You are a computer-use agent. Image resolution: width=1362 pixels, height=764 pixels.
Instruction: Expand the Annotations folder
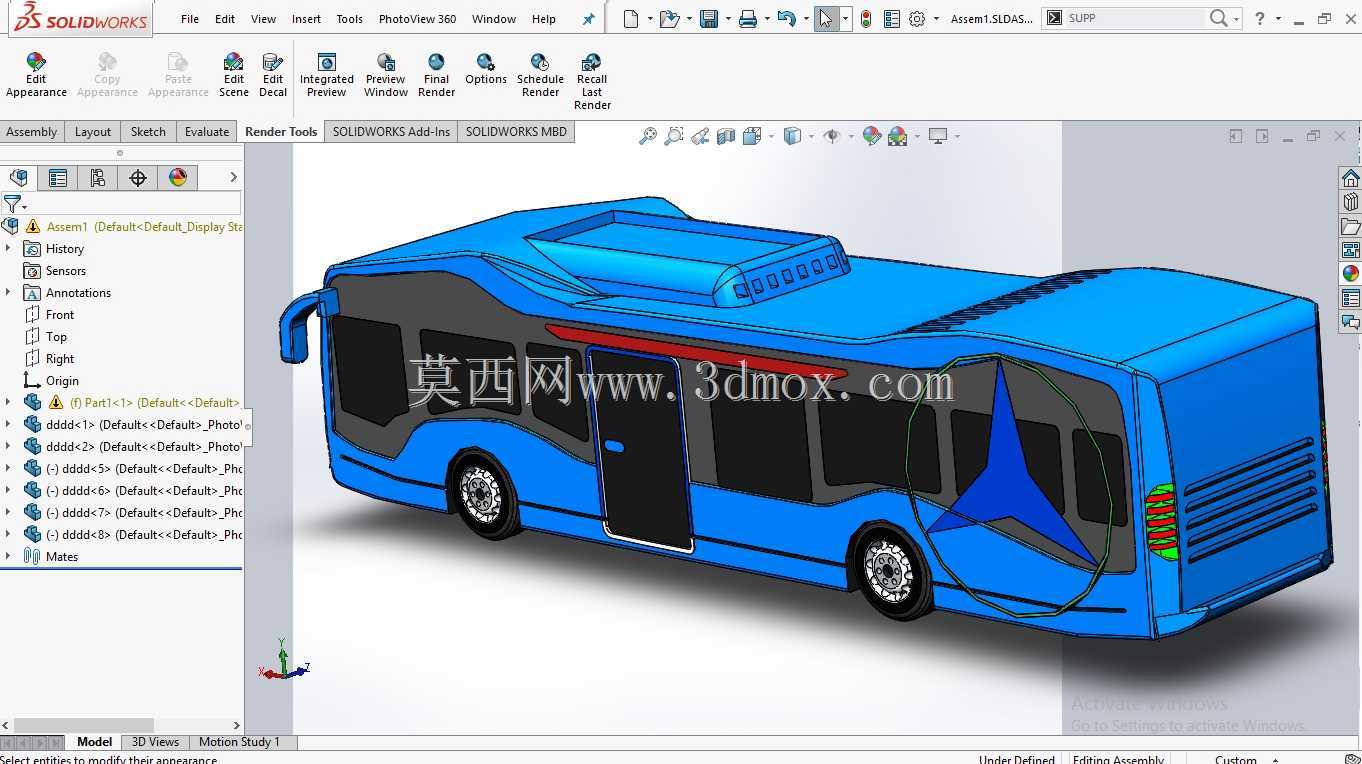coord(8,292)
